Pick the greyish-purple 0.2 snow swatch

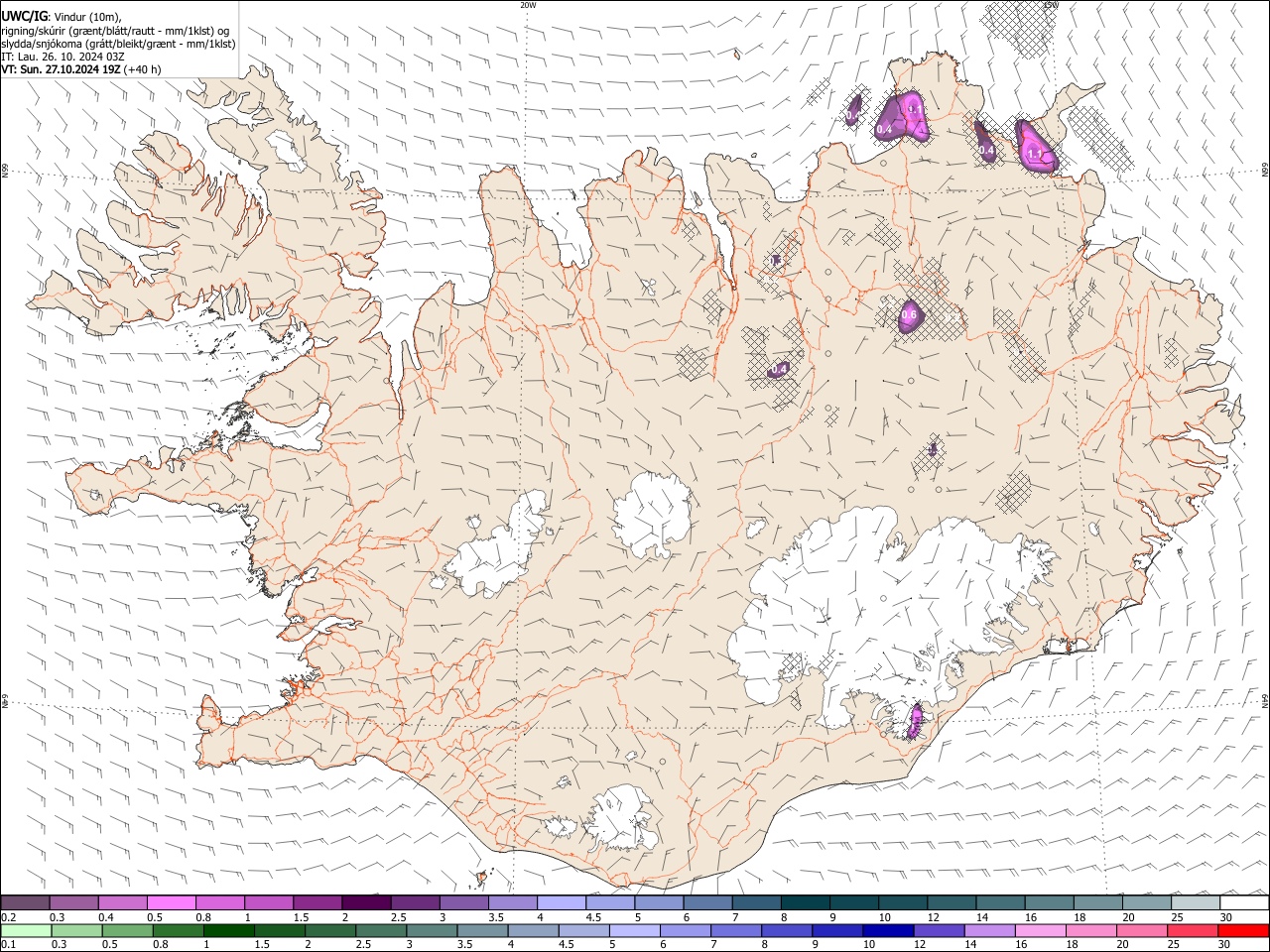tap(25, 902)
